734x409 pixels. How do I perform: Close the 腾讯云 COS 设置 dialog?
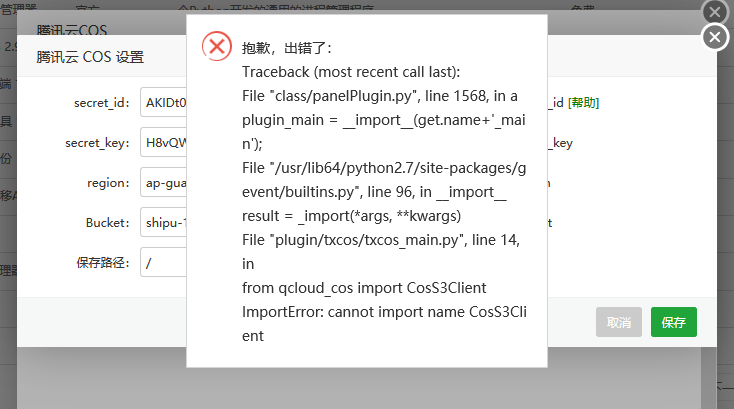pos(714,37)
